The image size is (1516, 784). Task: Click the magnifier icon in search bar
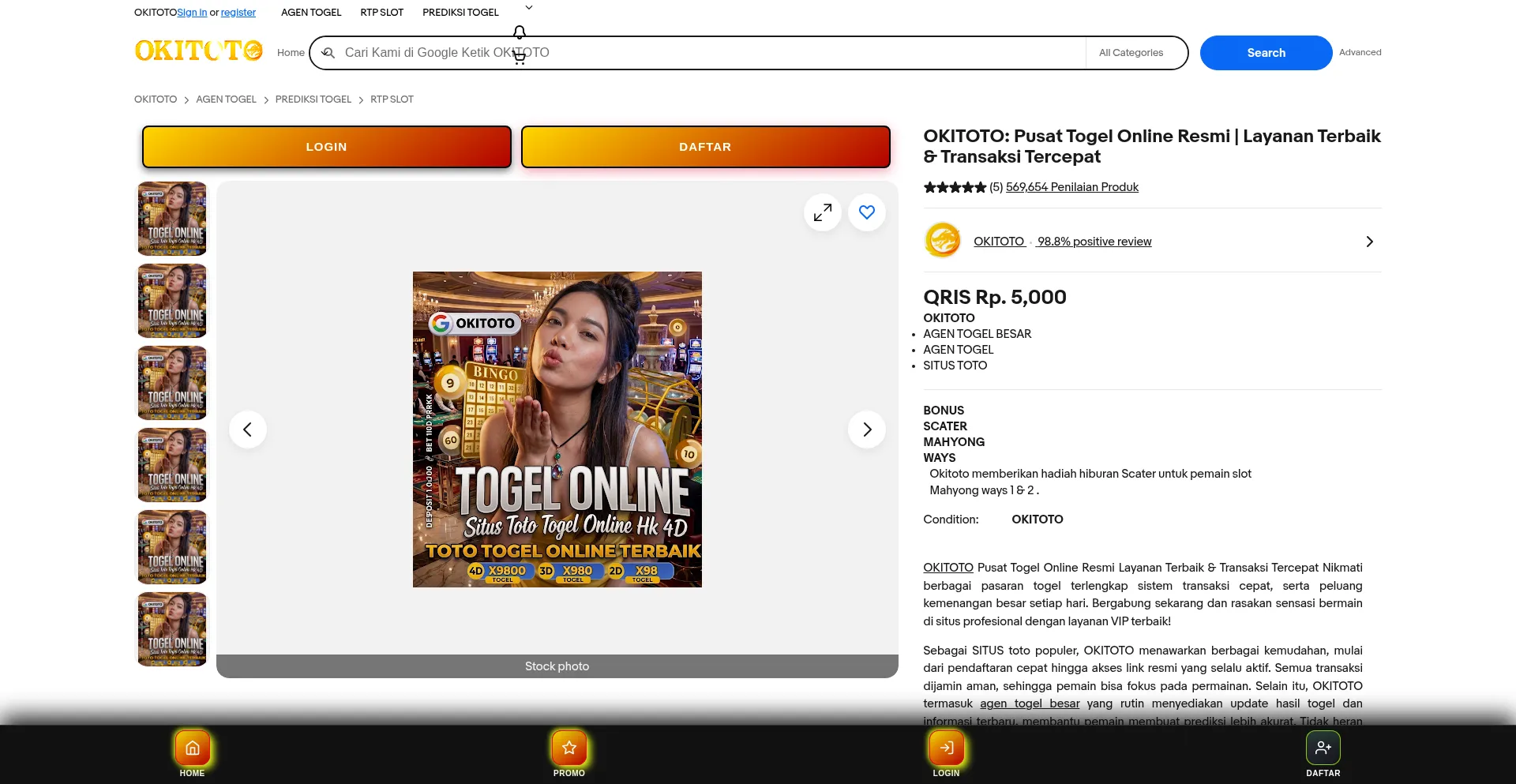tap(328, 53)
